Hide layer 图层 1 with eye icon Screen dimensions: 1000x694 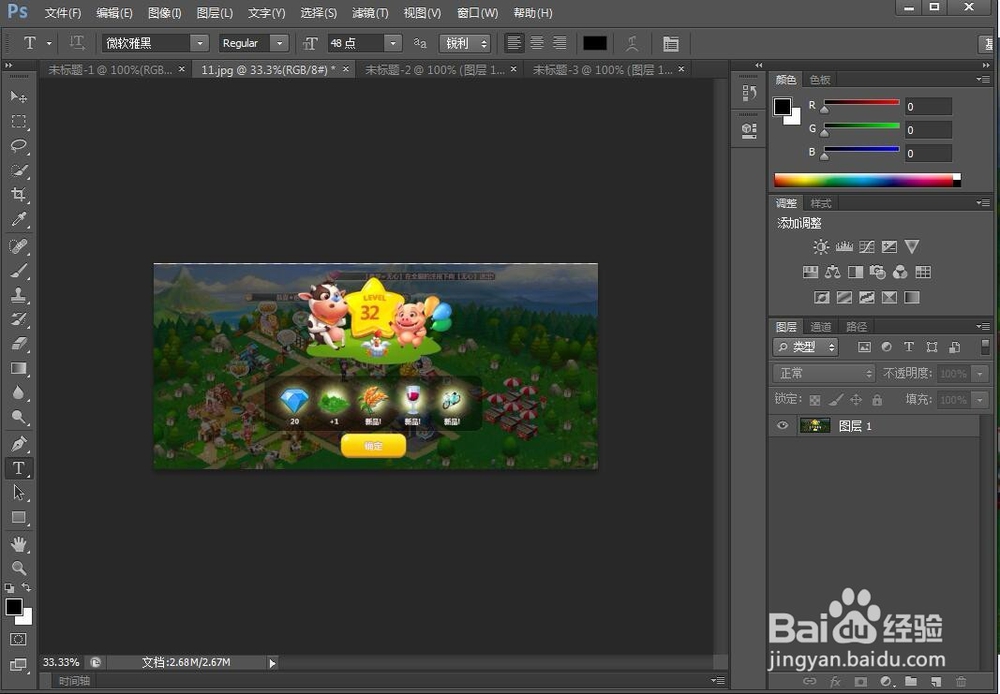[x=782, y=425]
